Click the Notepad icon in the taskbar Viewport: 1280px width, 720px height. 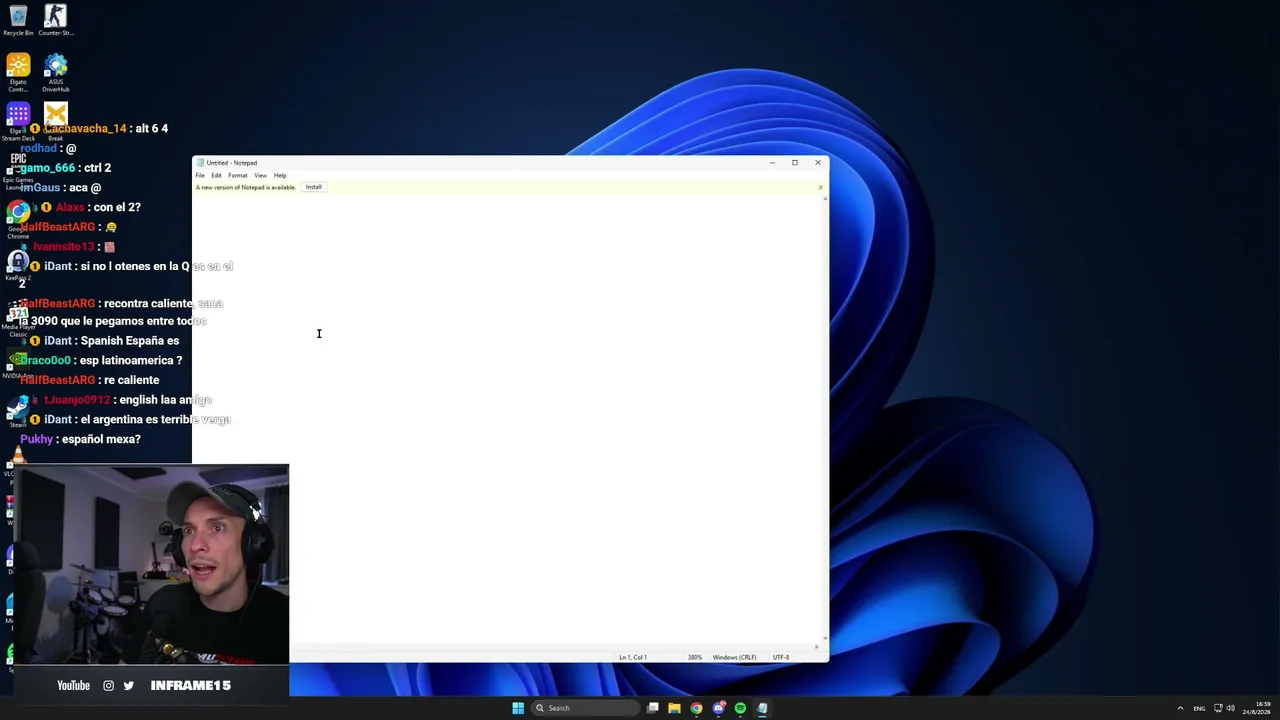point(762,708)
